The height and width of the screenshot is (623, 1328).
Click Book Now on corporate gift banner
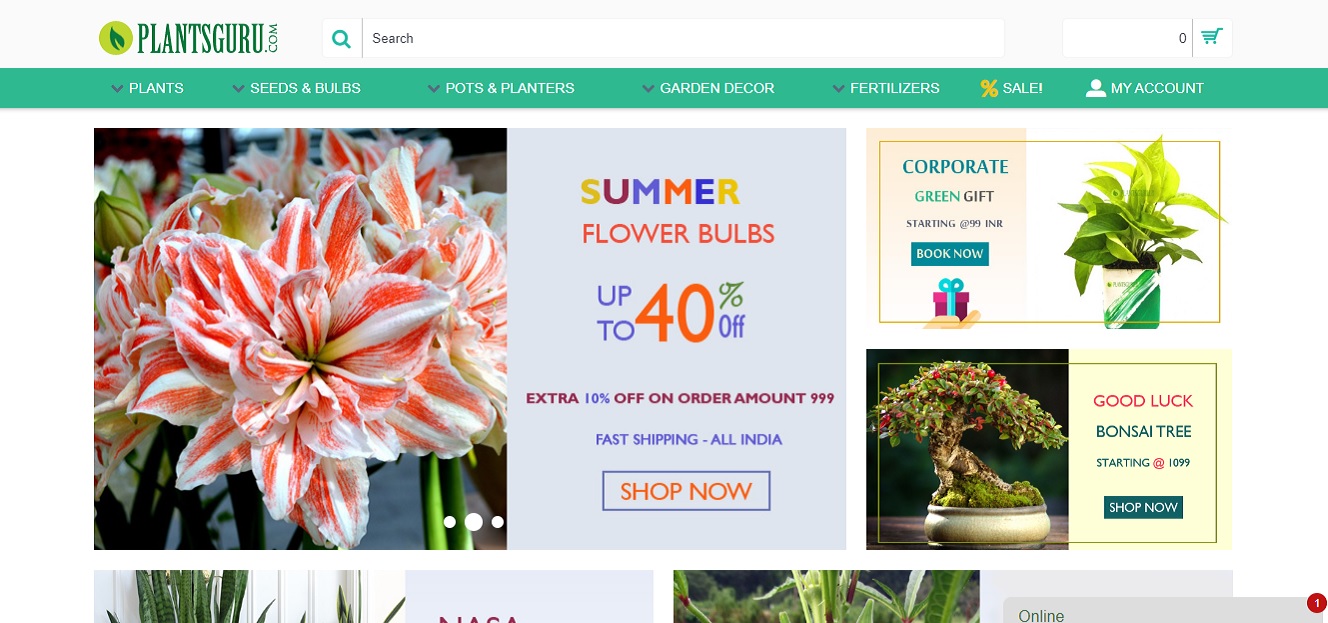pyautogui.click(x=950, y=254)
